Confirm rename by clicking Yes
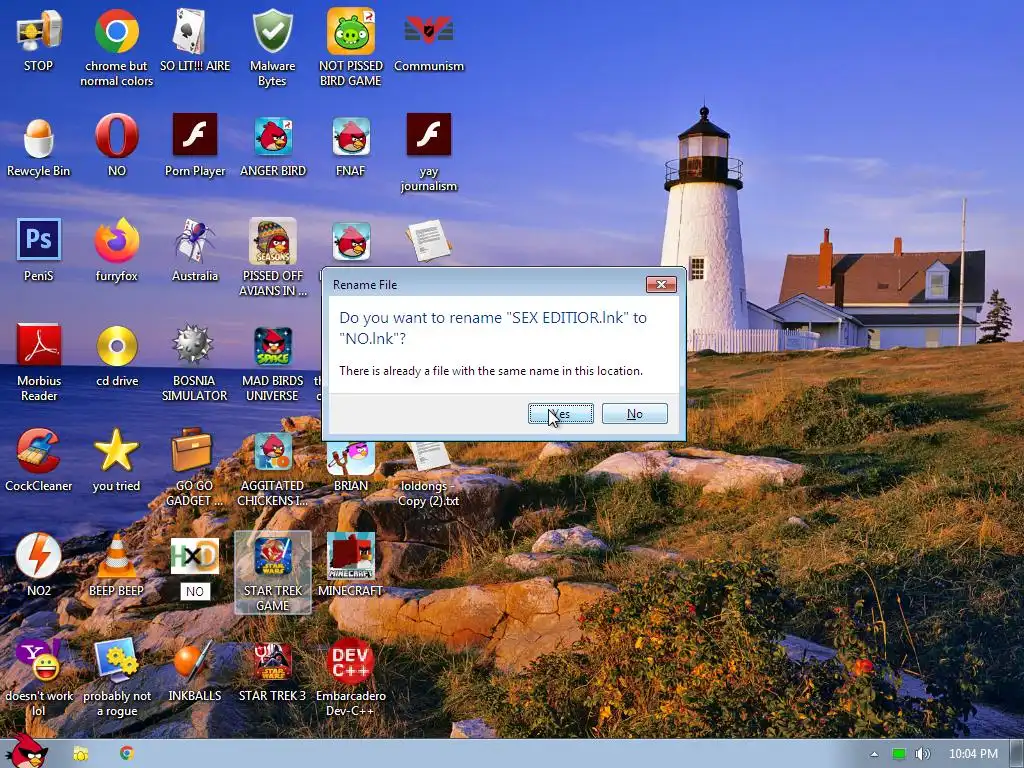The image size is (1024, 768). point(561,413)
